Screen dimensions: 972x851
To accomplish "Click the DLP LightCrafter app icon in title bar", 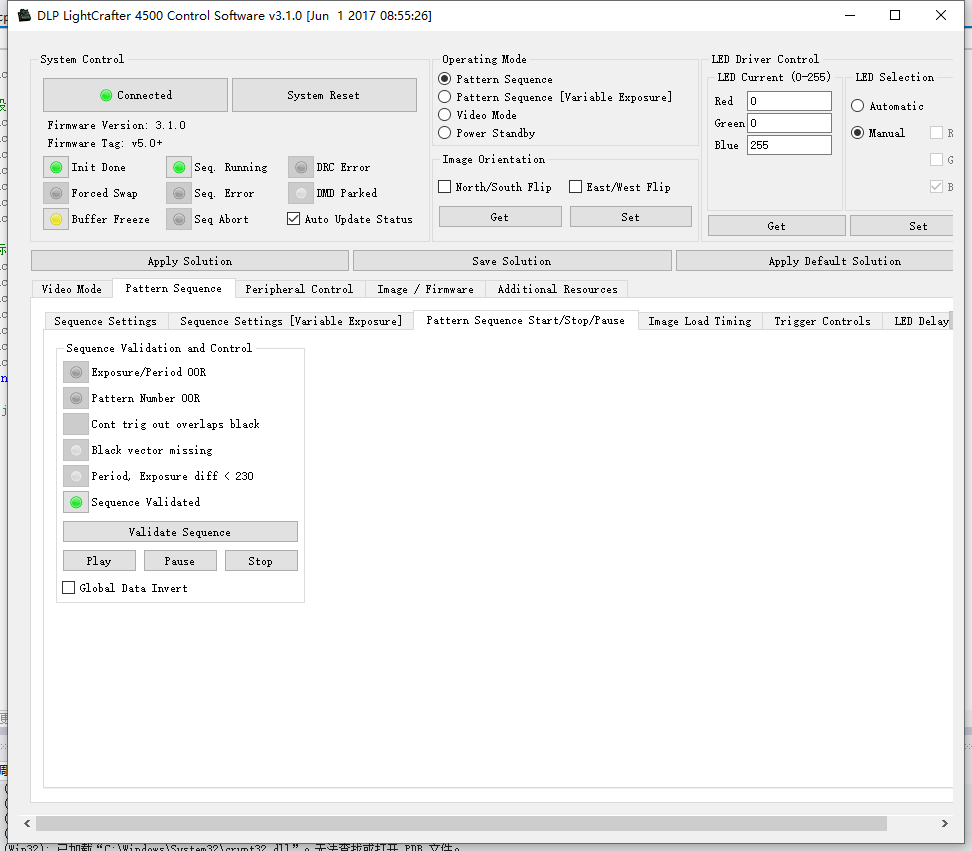I will (24, 15).
